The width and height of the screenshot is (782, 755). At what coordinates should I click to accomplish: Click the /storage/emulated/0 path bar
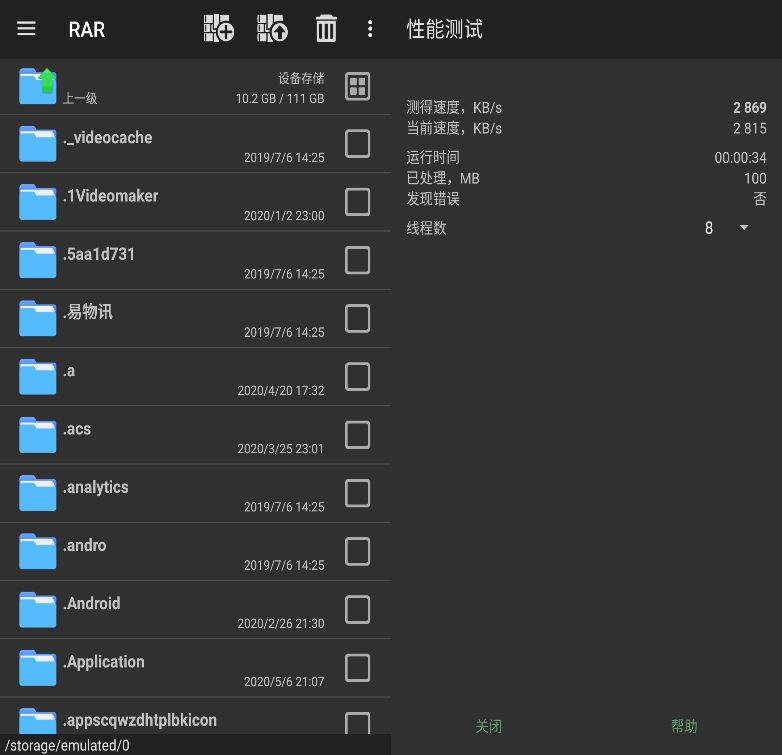(196, 745)
